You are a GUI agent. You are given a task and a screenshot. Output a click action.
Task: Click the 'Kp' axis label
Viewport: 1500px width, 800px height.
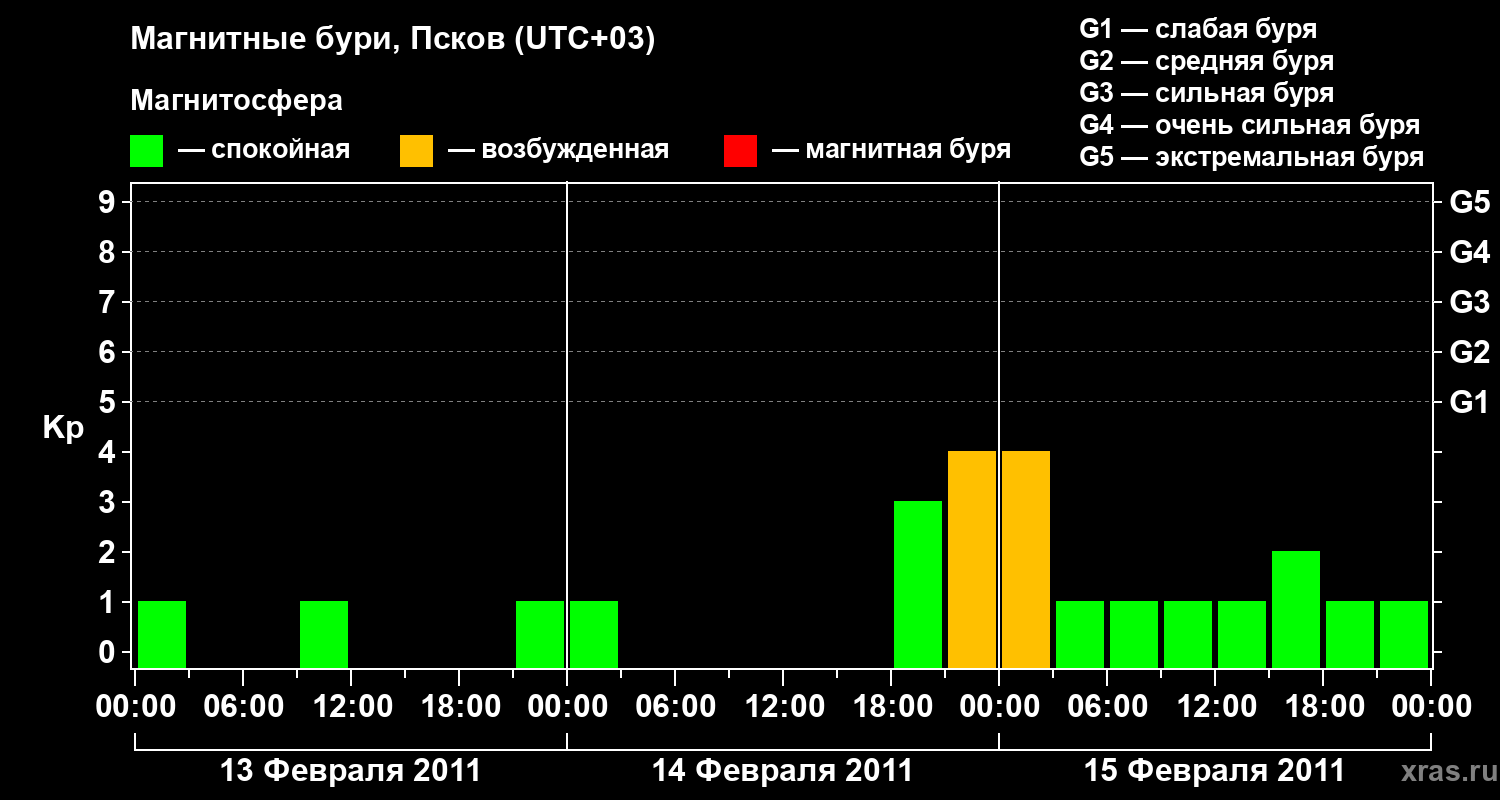point(63,428)
